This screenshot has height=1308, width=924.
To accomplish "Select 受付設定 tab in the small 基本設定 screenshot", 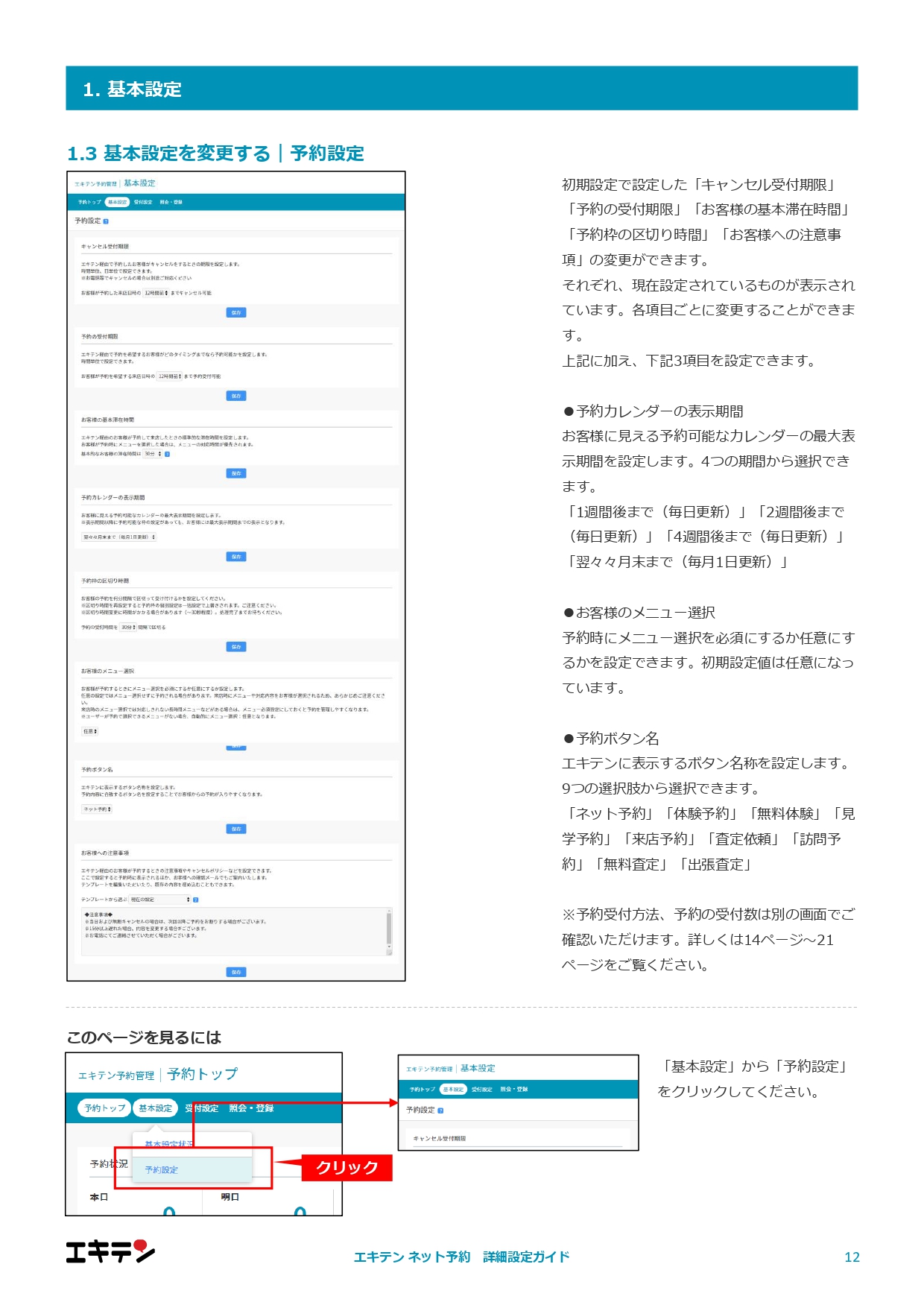I will [x=481, y=1090].
